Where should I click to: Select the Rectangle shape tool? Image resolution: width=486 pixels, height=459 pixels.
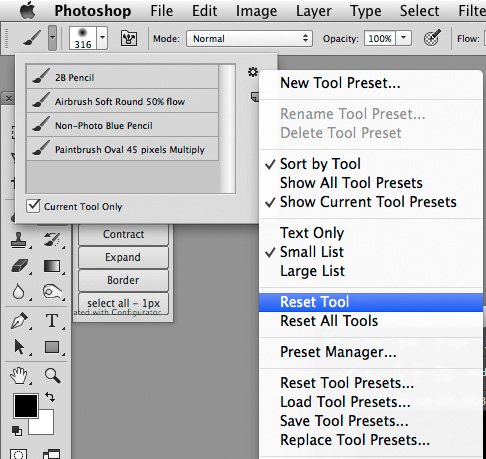coord(52,347)
